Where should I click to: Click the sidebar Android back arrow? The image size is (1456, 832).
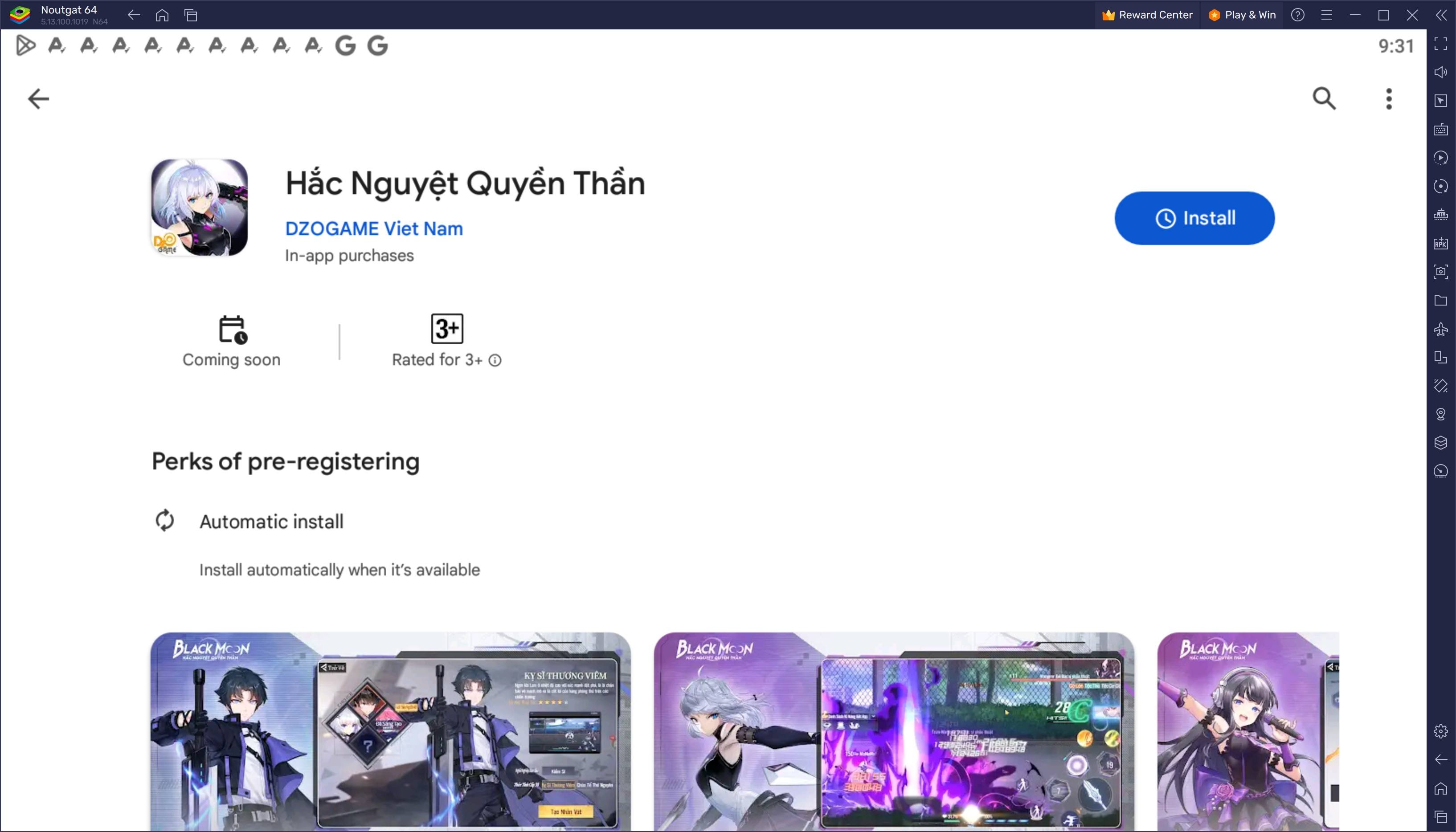(x=1440, y=759)
